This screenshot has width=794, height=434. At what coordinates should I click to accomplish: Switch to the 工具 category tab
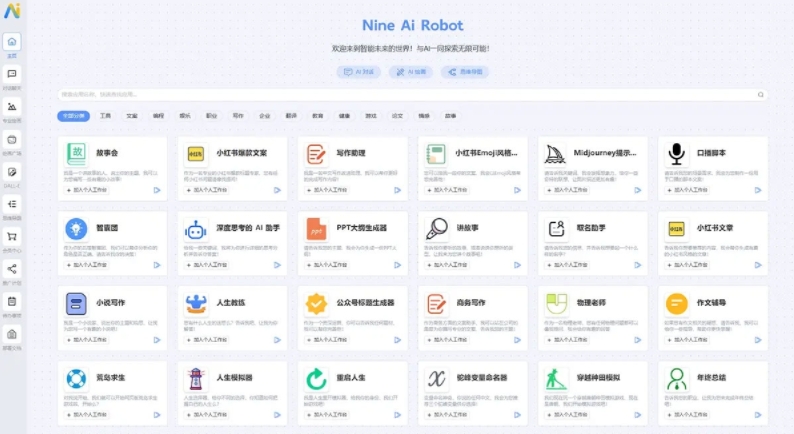click(106, 116)
